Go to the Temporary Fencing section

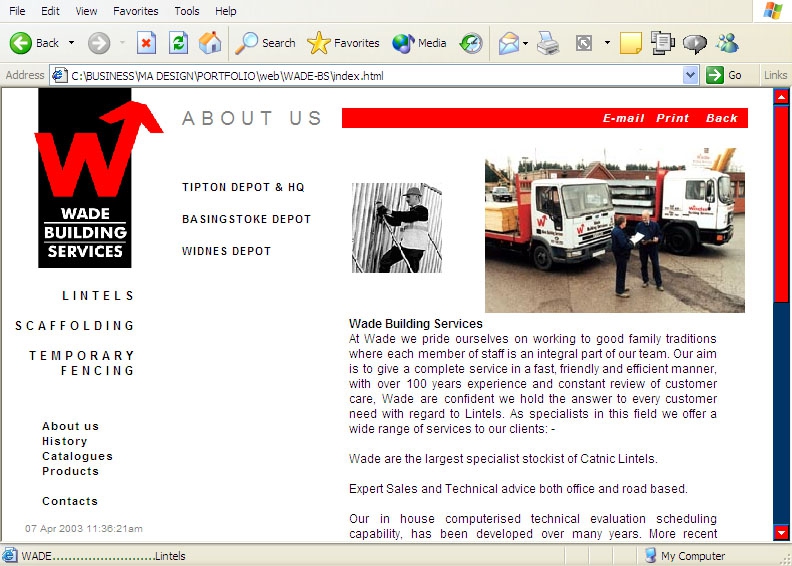point(82,363)
